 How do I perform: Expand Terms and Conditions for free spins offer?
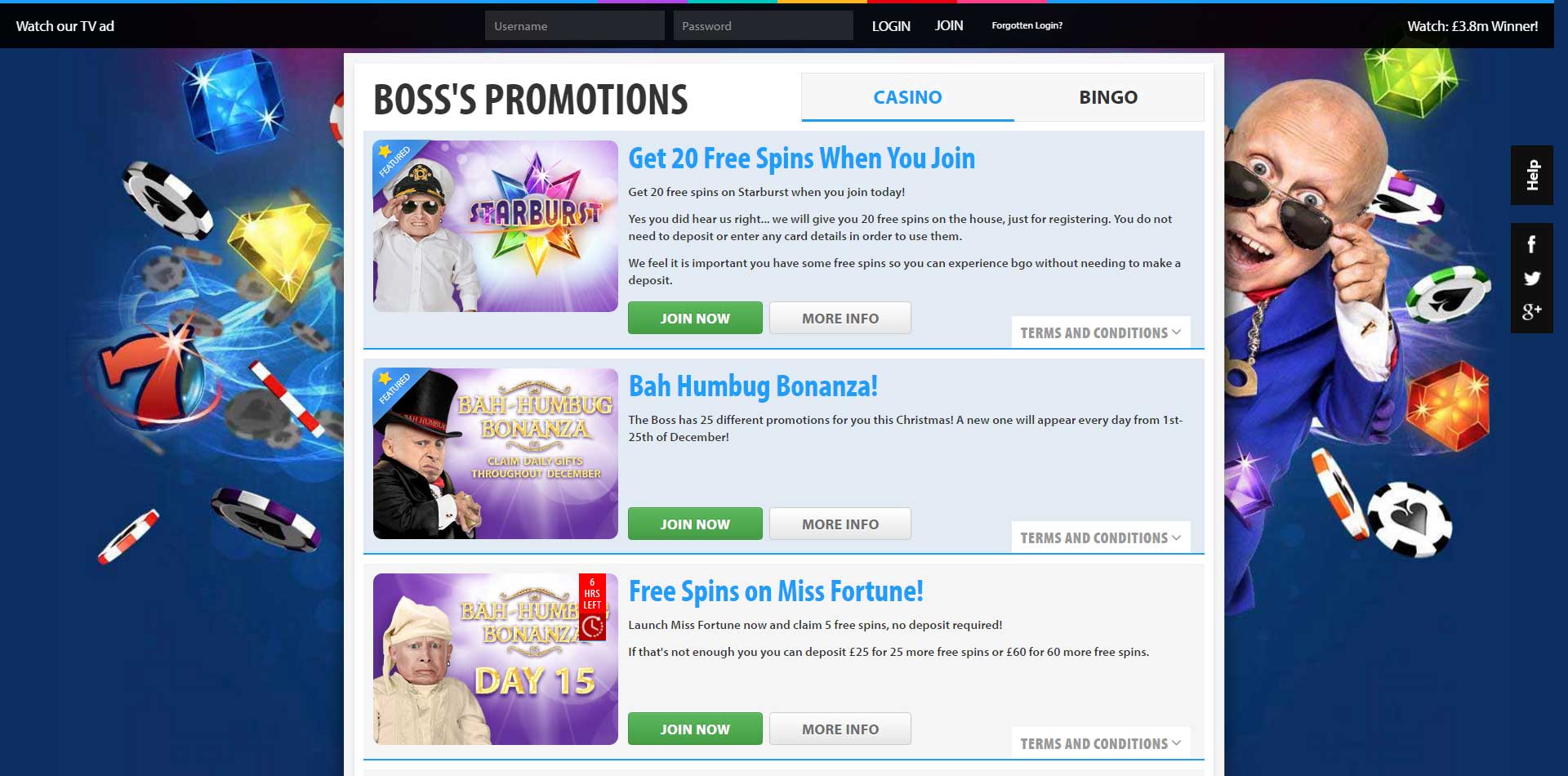[1100, 332]
